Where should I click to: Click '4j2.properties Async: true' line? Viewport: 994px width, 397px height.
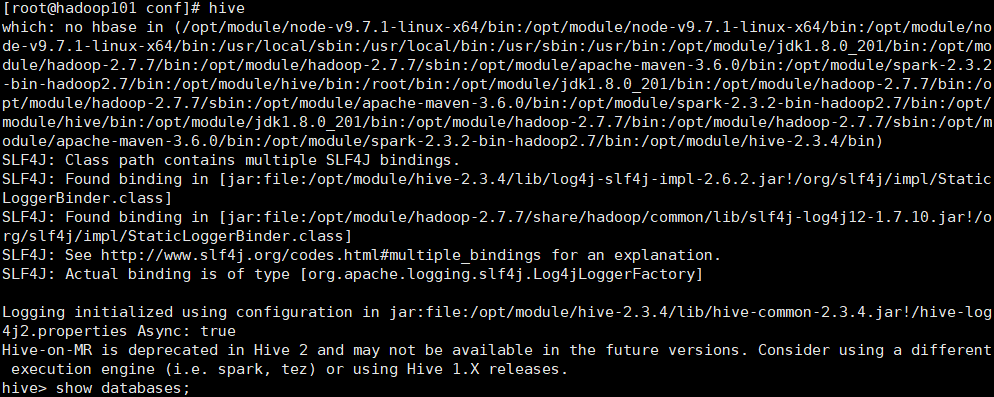119,331
